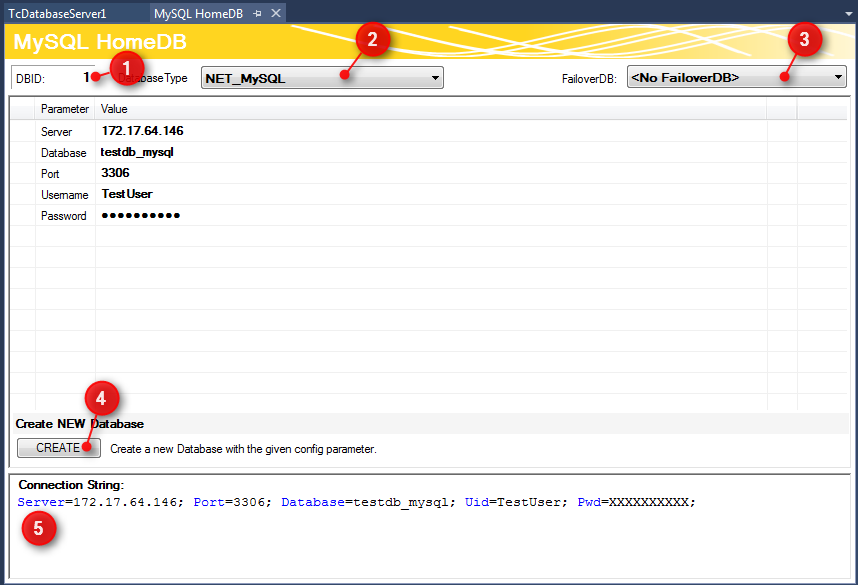Image resolution: width=858 pixels, height=585 pixels.
Task: Click the CREATE description text
Action: 244,449
